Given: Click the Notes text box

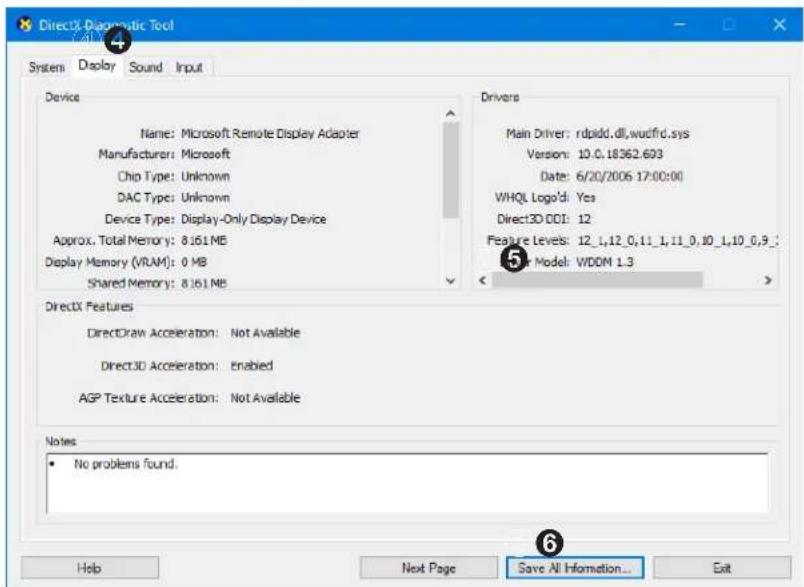Looking at the screenshot, I should point(407,483).
